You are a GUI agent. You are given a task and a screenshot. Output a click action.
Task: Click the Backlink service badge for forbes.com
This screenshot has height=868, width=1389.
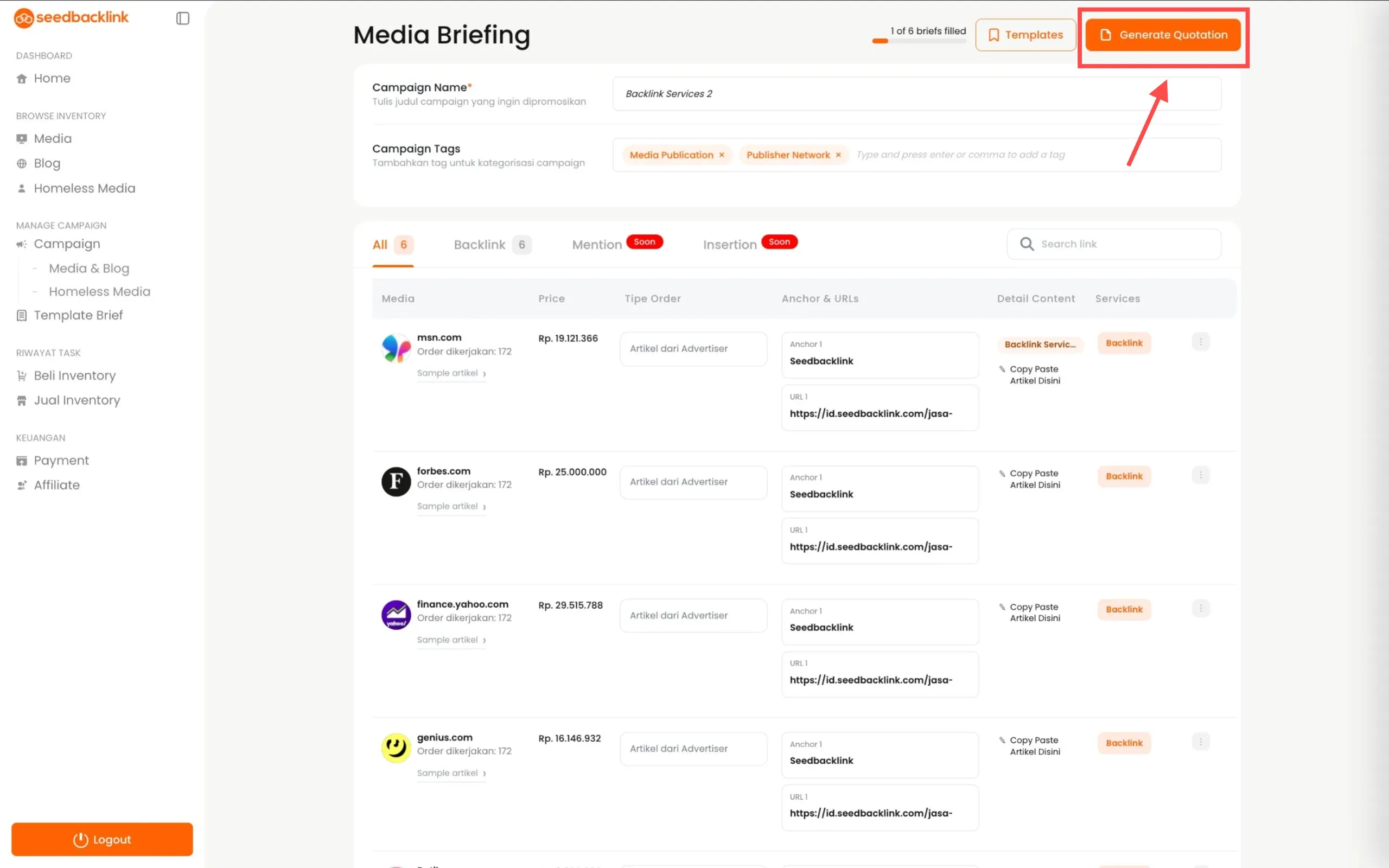click(x=1124, y=476)
